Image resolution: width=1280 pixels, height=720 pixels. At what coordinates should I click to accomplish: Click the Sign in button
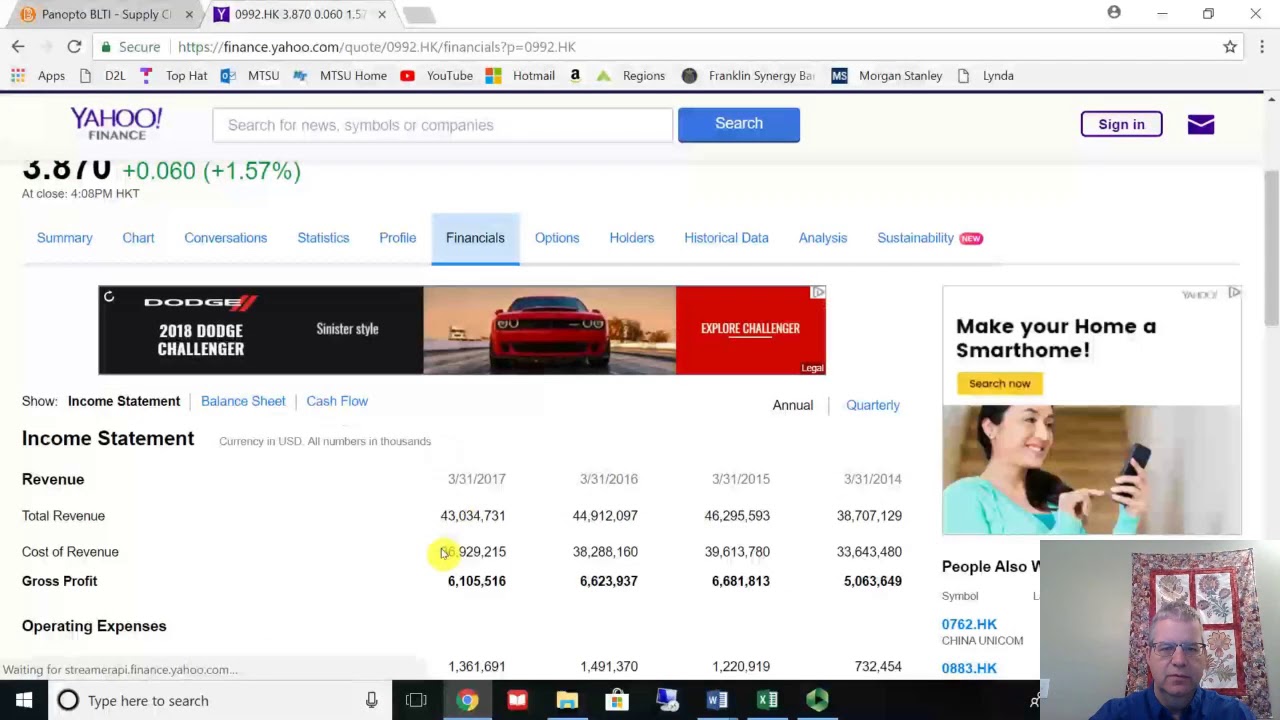pyautogui.click(x=1121, y=124)
